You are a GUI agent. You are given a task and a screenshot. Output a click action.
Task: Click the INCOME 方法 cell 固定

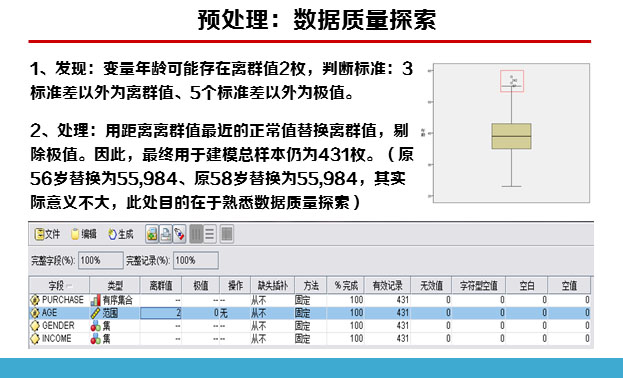[302, 339]
